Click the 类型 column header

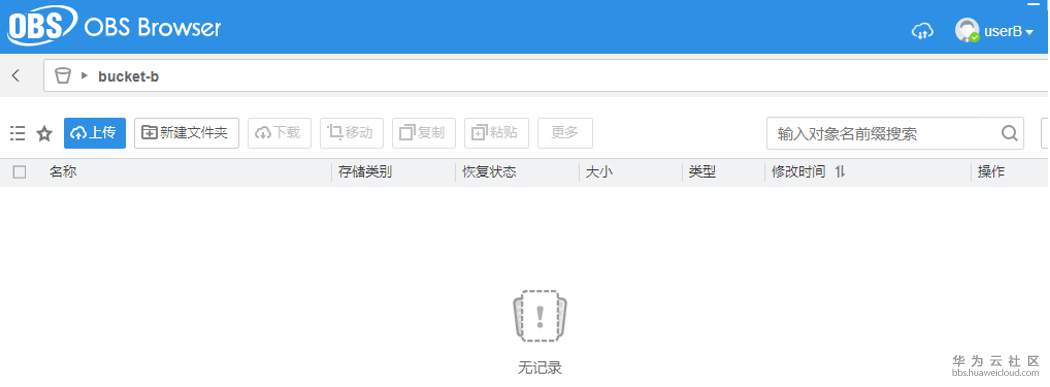click(702, 172)
